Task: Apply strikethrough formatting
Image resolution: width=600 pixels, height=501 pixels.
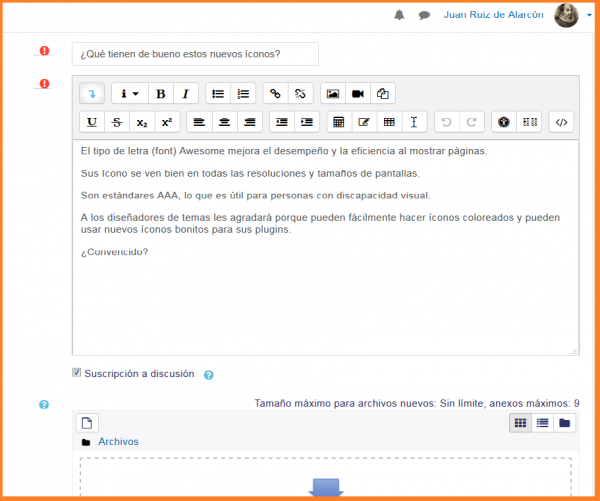Action: [x=118, y=123]
